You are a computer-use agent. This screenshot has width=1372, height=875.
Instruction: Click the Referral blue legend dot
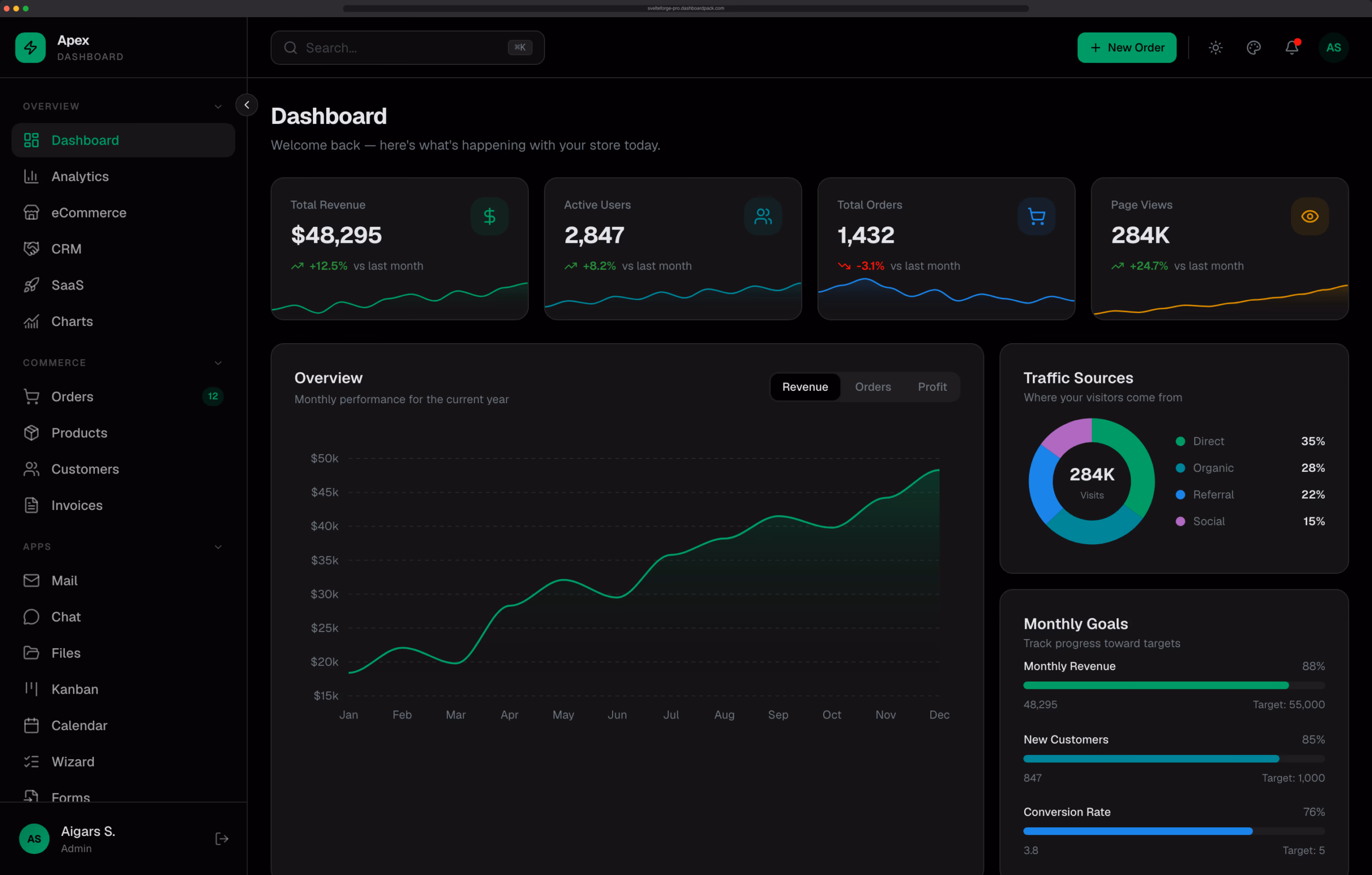pos(1181,495)
